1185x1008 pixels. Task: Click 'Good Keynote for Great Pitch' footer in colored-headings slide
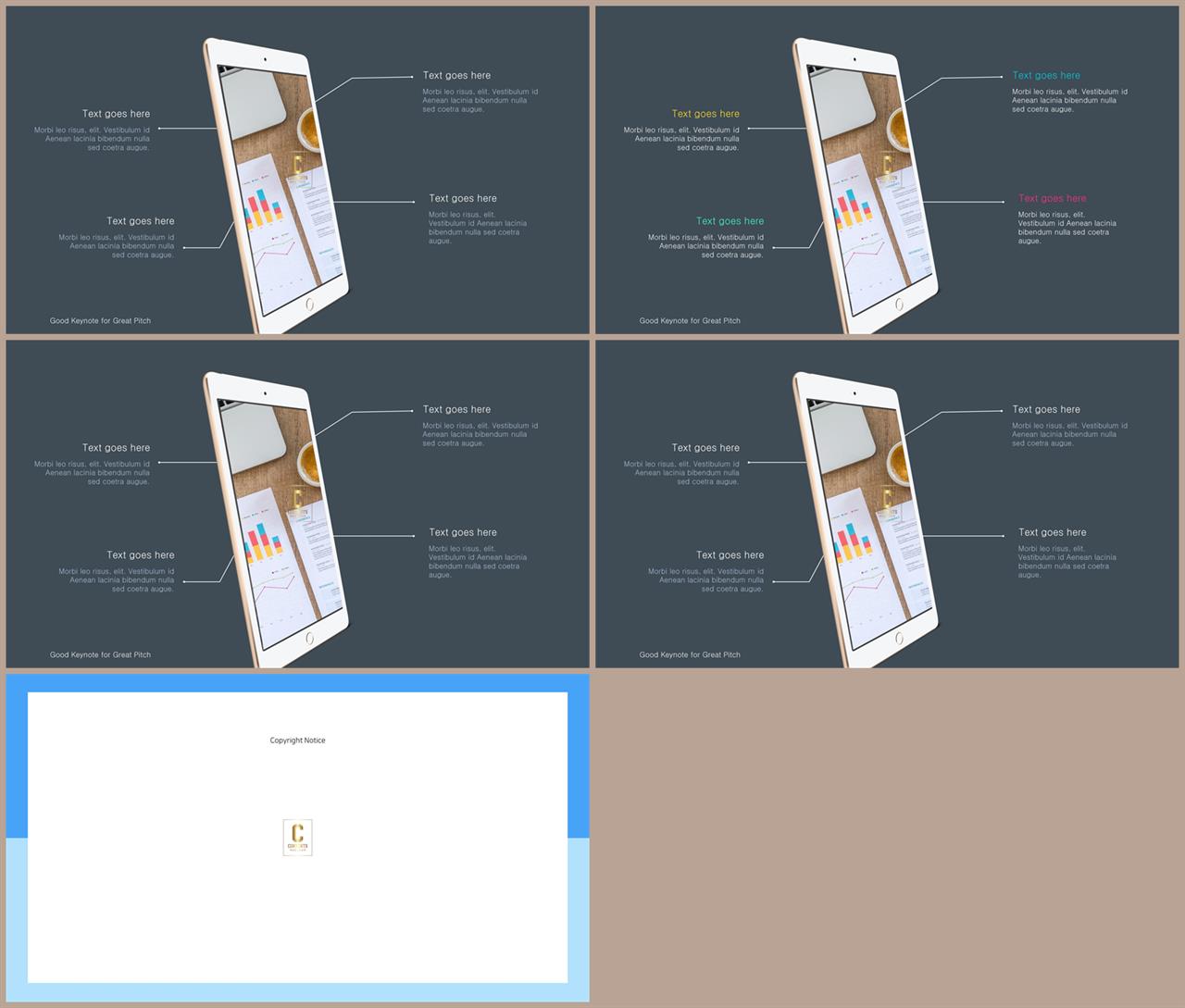click(x=690, y=321)
